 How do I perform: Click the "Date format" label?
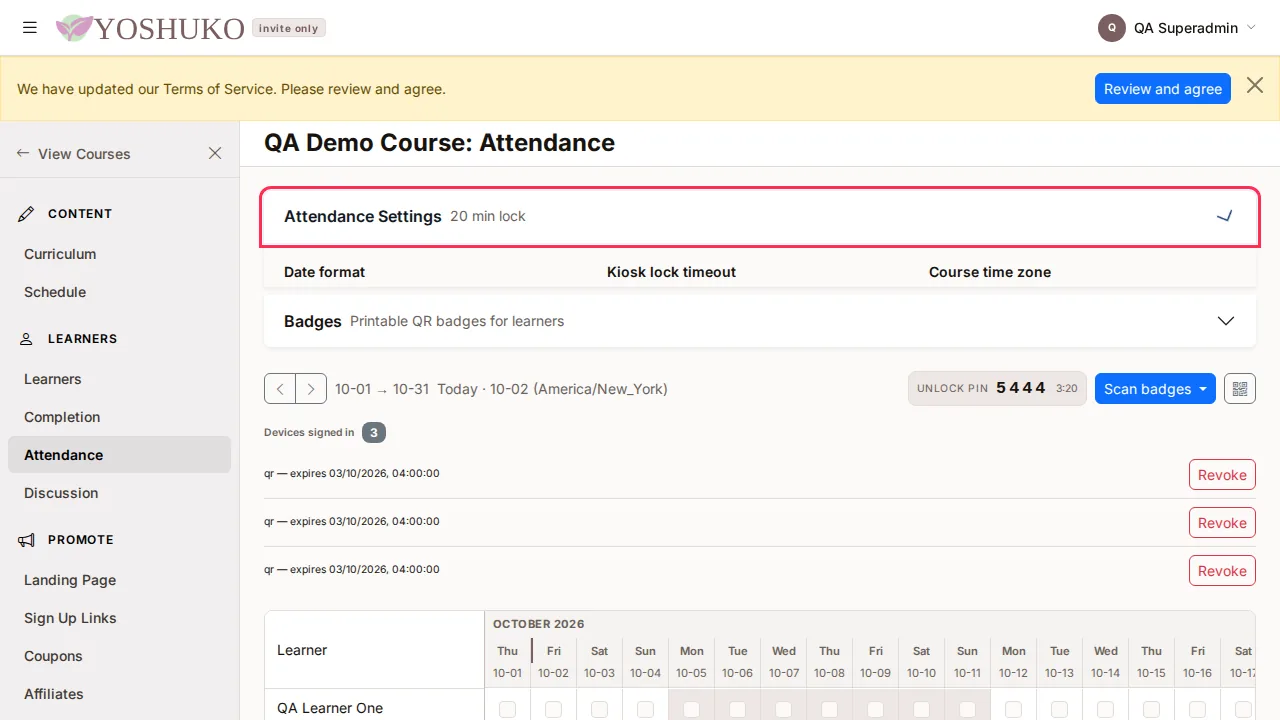click(324, 272)
